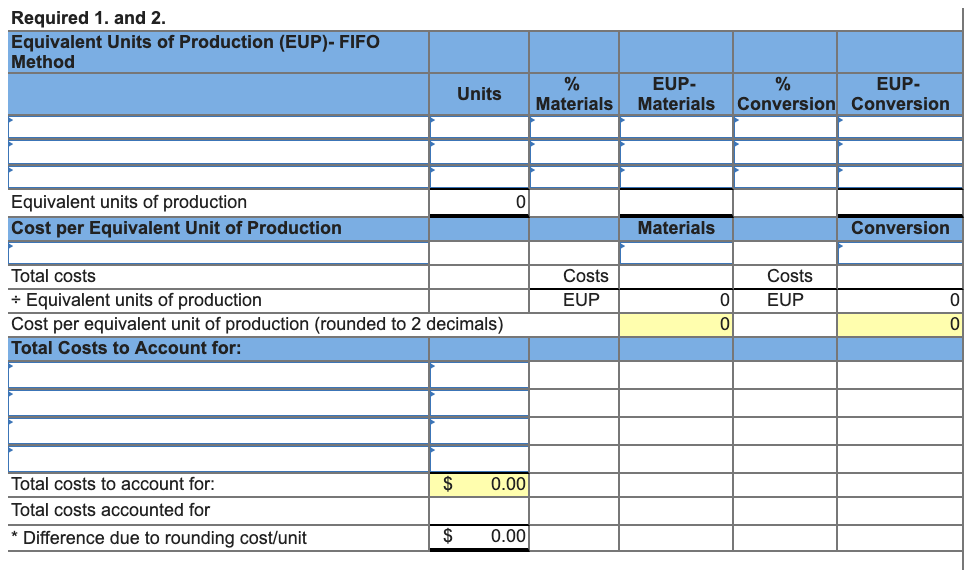This screenshot has width=980, height=570.
Task: Select the EUP-Materials cell in the second EUP row
Action: pyautogui.click(x=676, y=152)
